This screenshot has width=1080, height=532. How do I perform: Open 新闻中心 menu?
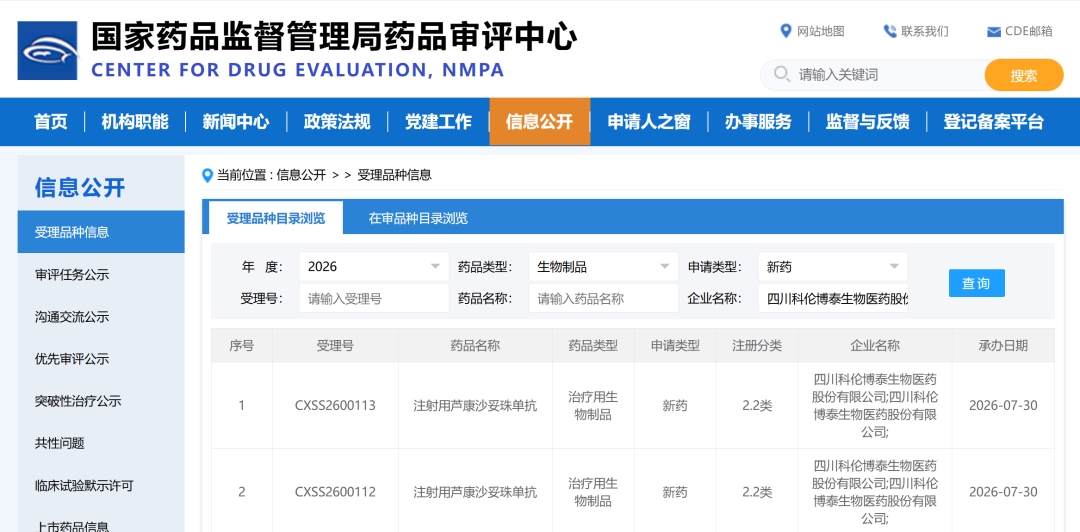coord(236,122)
